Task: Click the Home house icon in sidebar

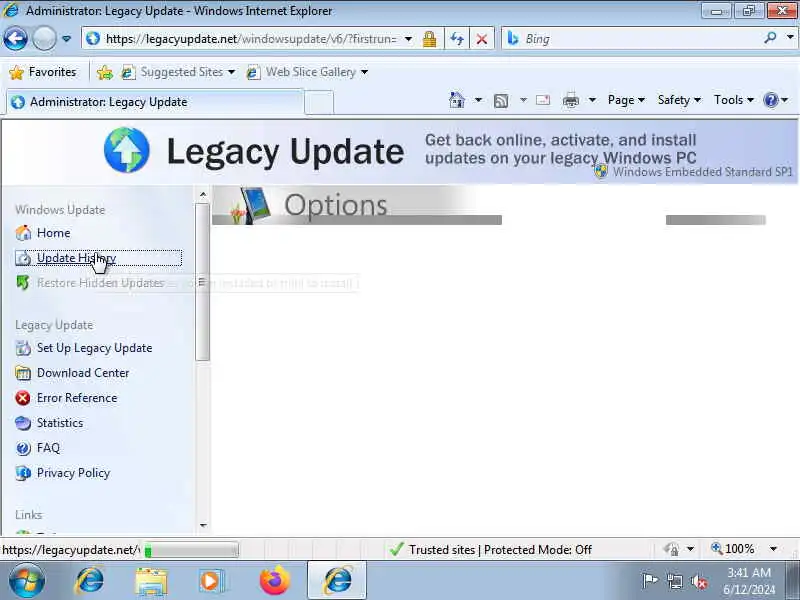Action: (23, 233)
